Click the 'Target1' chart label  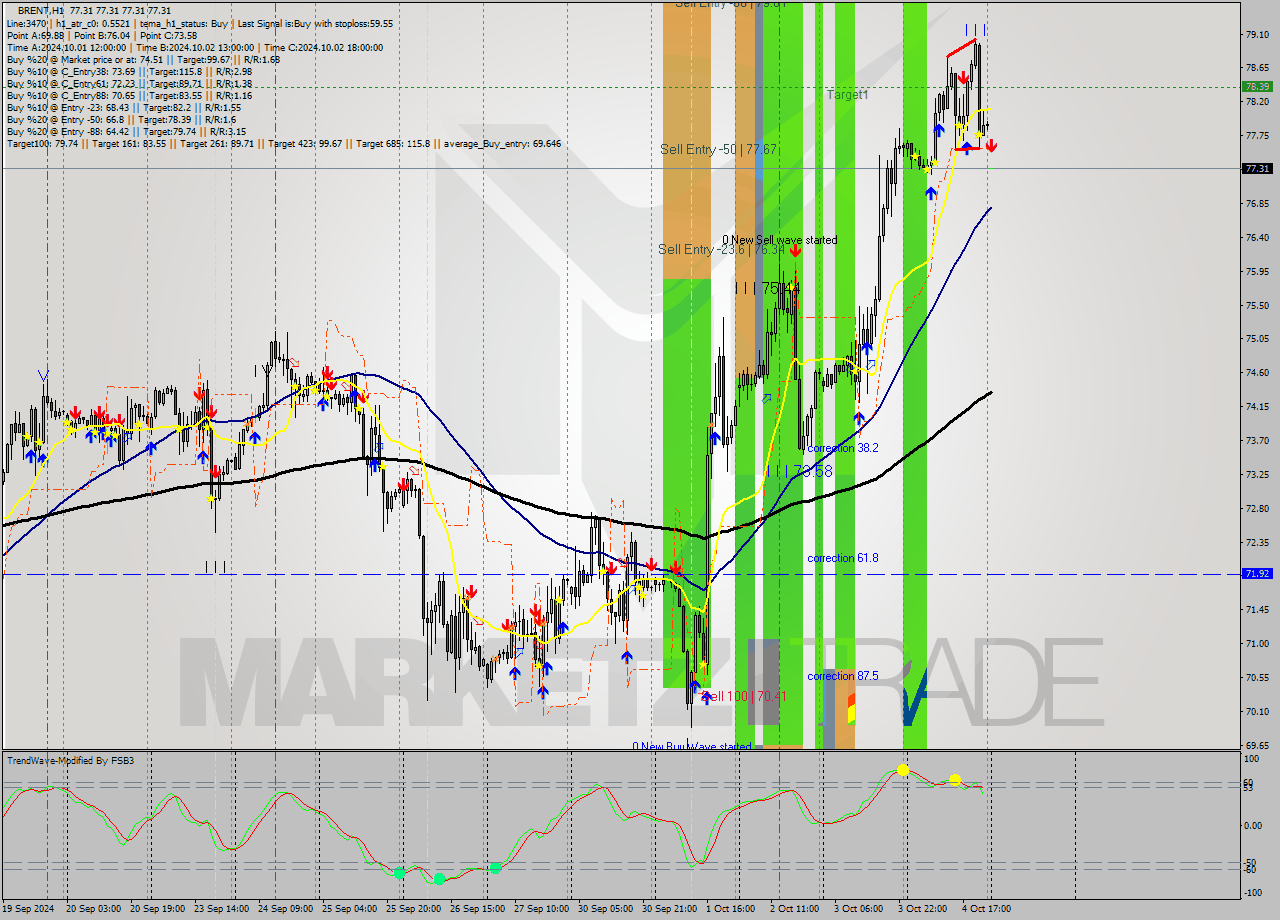coord(848,94)
